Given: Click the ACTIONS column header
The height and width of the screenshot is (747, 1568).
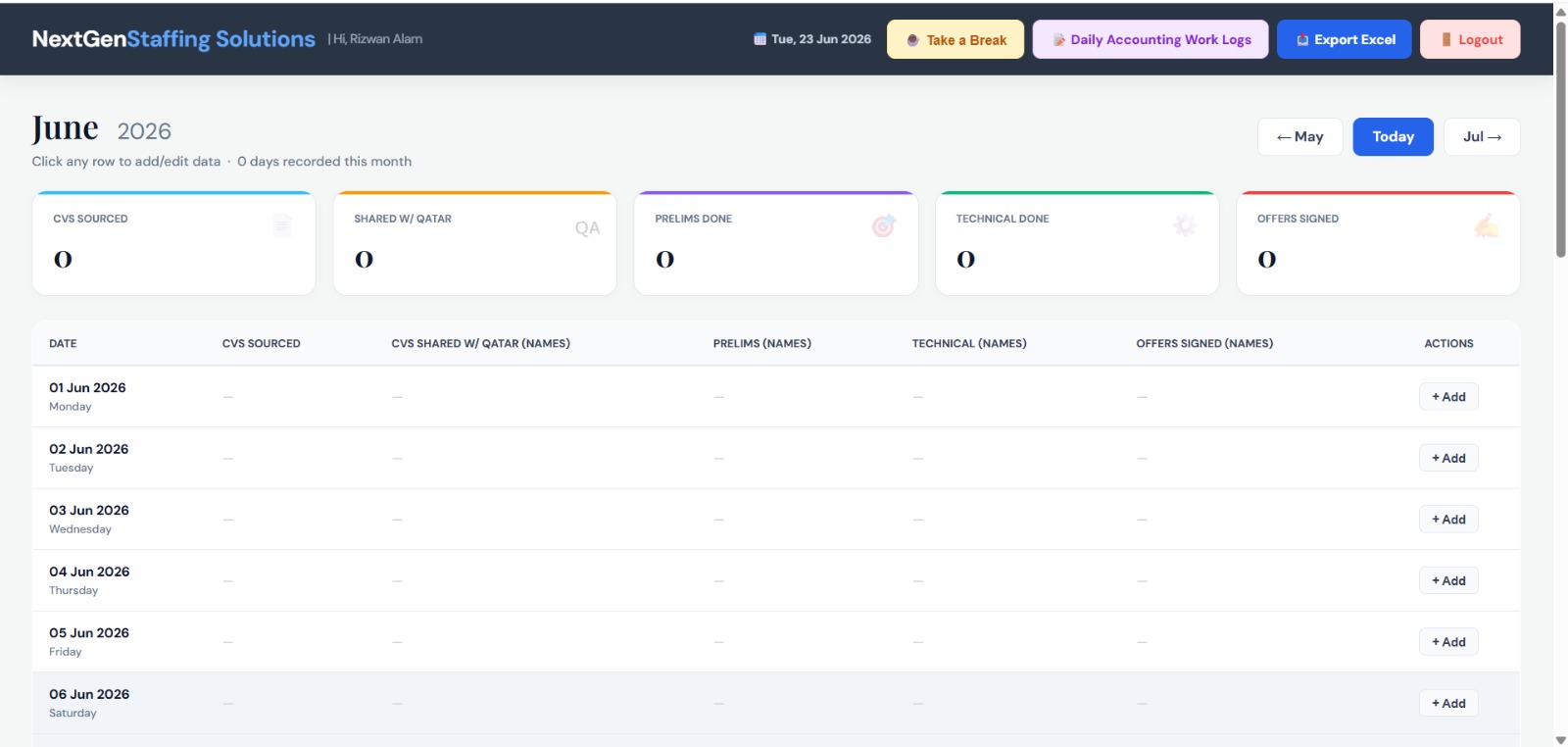Looking at the screenshot, I should [x=1448, y=344].
